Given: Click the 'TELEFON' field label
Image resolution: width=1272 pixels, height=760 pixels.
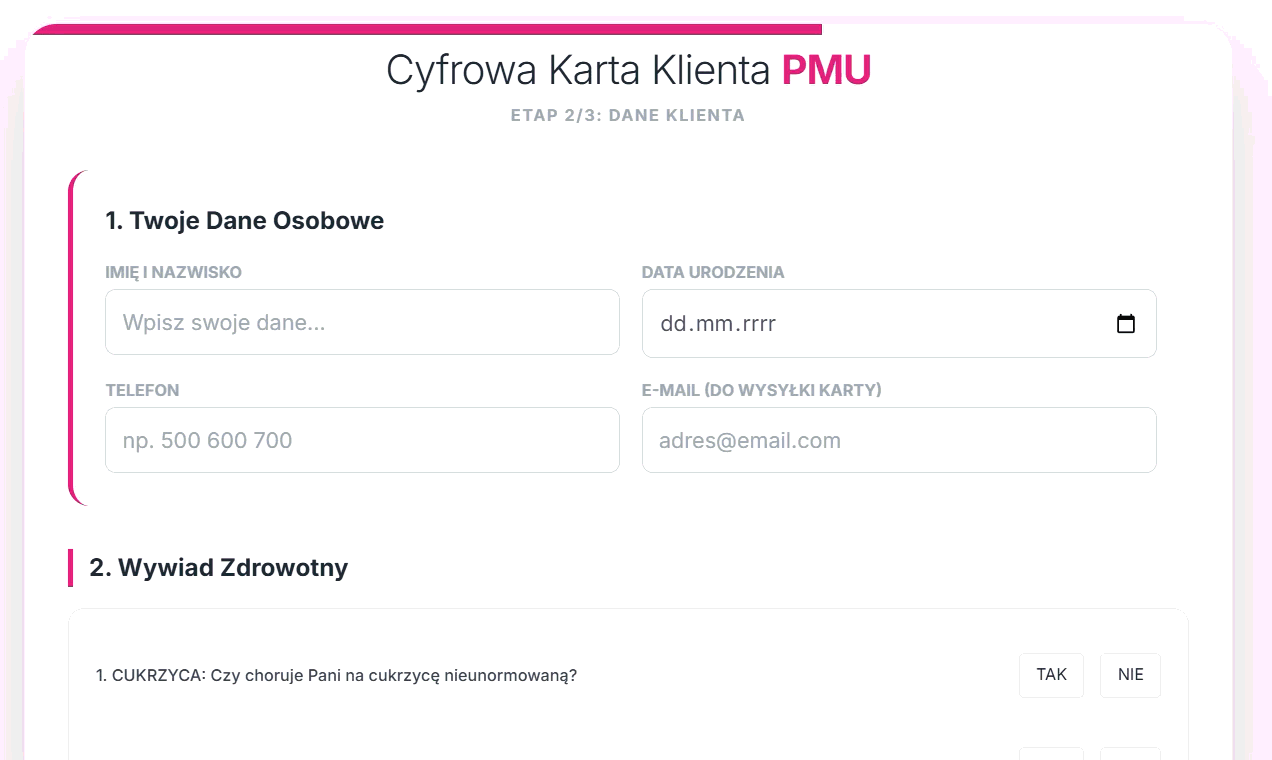Looking at the screenshot, I should point(143,390).
